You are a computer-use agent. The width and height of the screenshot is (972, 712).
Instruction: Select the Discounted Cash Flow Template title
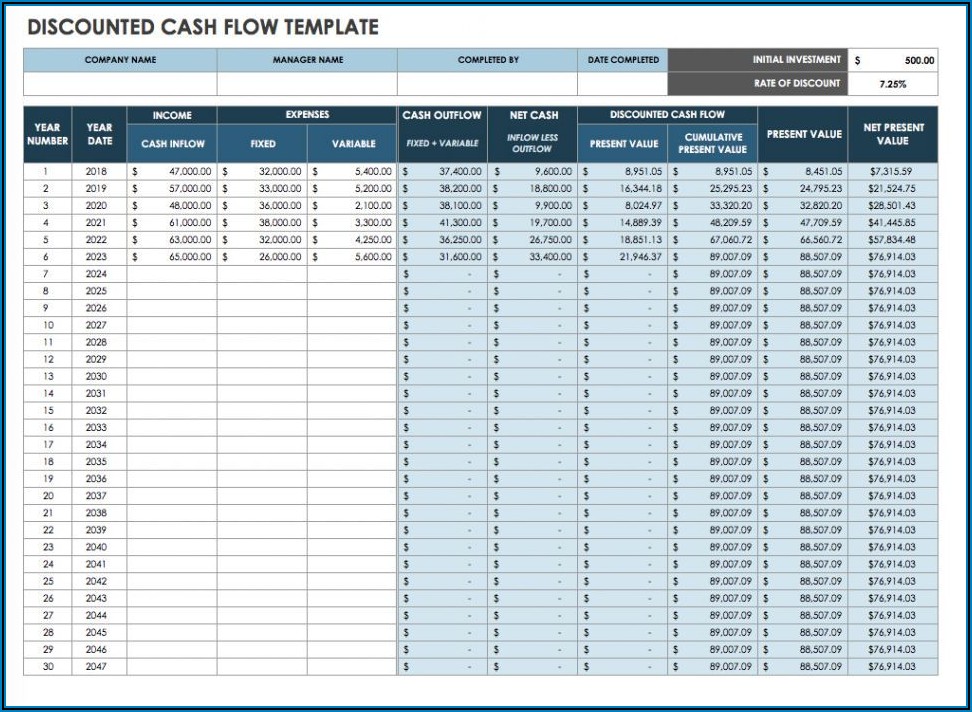(203, 27)
